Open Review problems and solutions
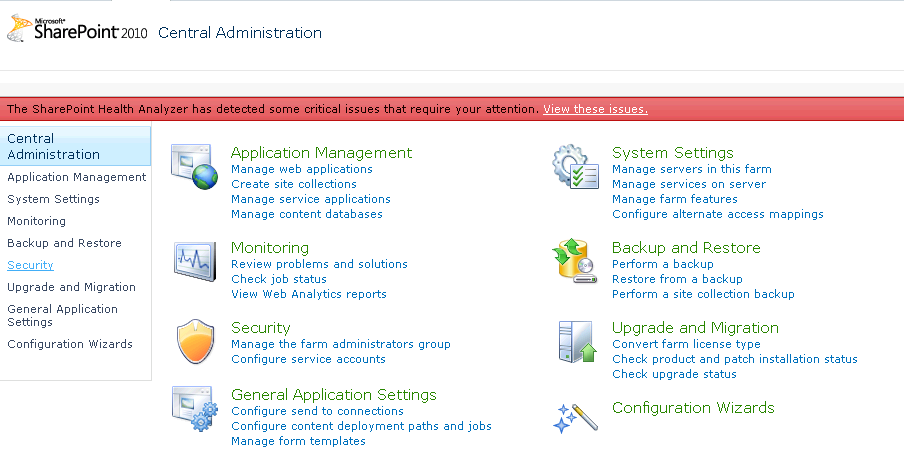 click(x=319, y=264)
